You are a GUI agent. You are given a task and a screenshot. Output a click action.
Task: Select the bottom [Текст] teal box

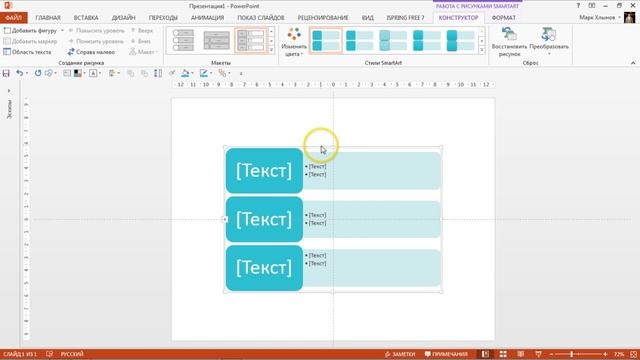coord(264,268)
